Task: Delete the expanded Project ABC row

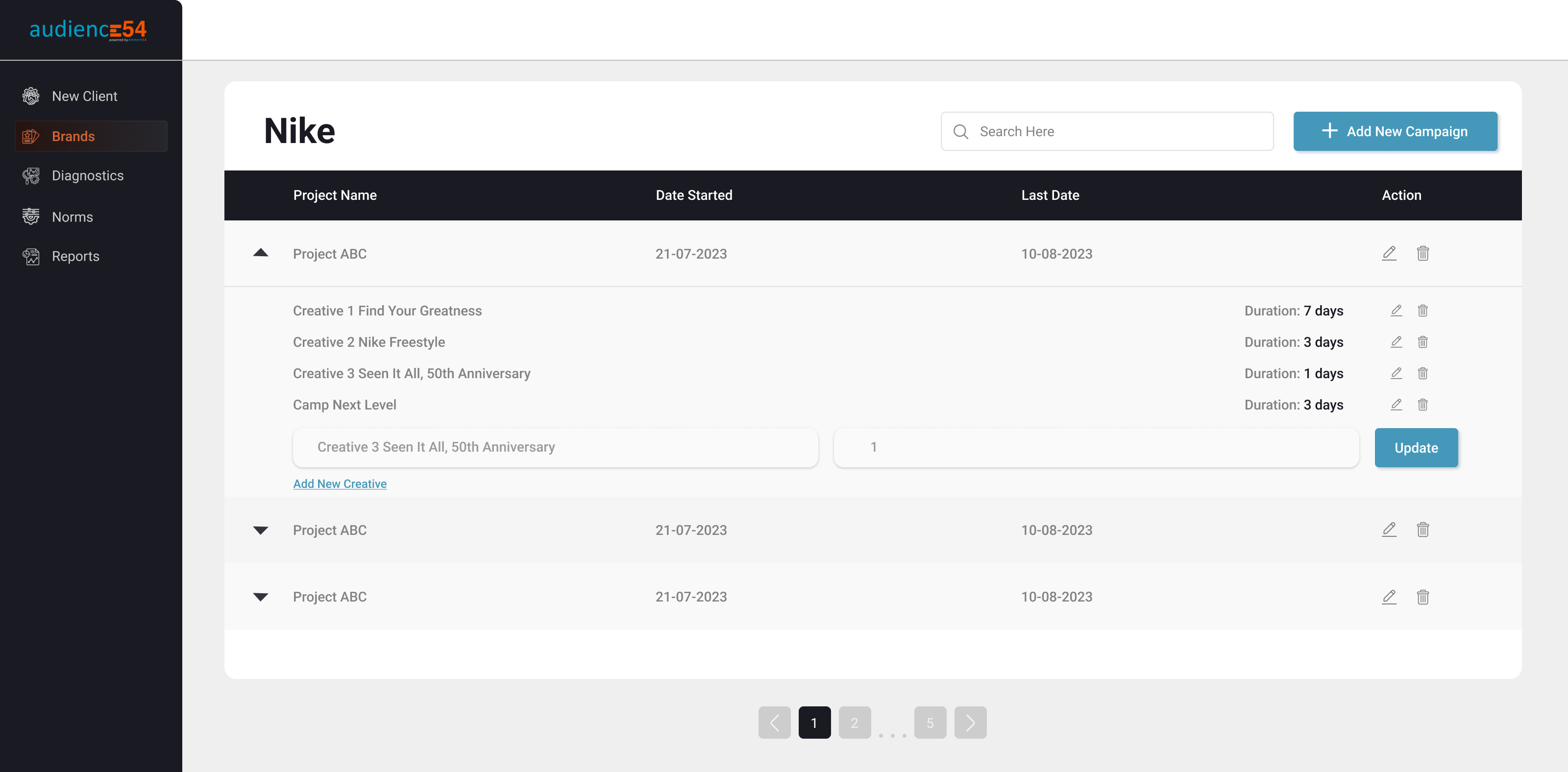Action: 1422,253
